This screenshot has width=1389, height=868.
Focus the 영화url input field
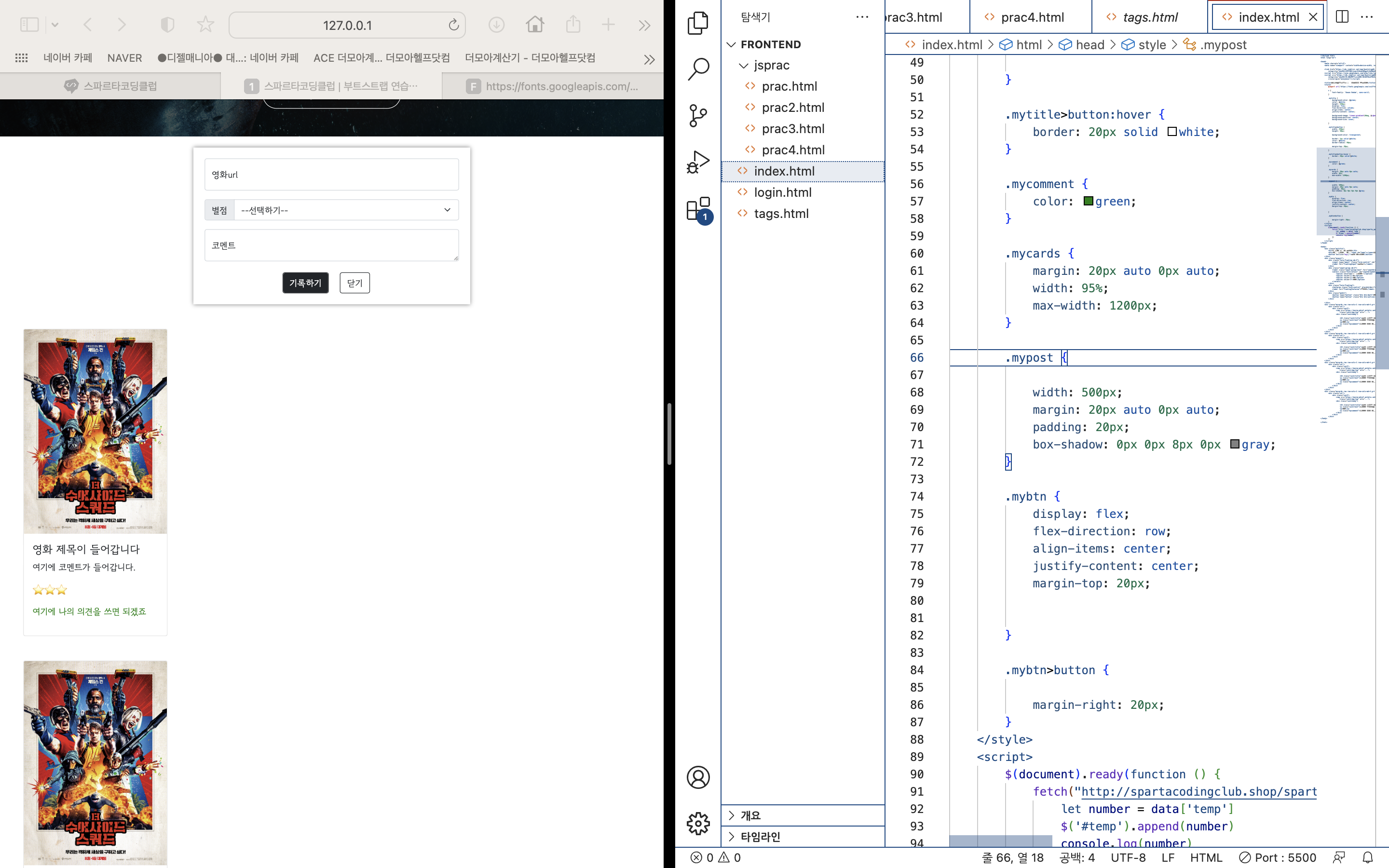tap(331, 175)
